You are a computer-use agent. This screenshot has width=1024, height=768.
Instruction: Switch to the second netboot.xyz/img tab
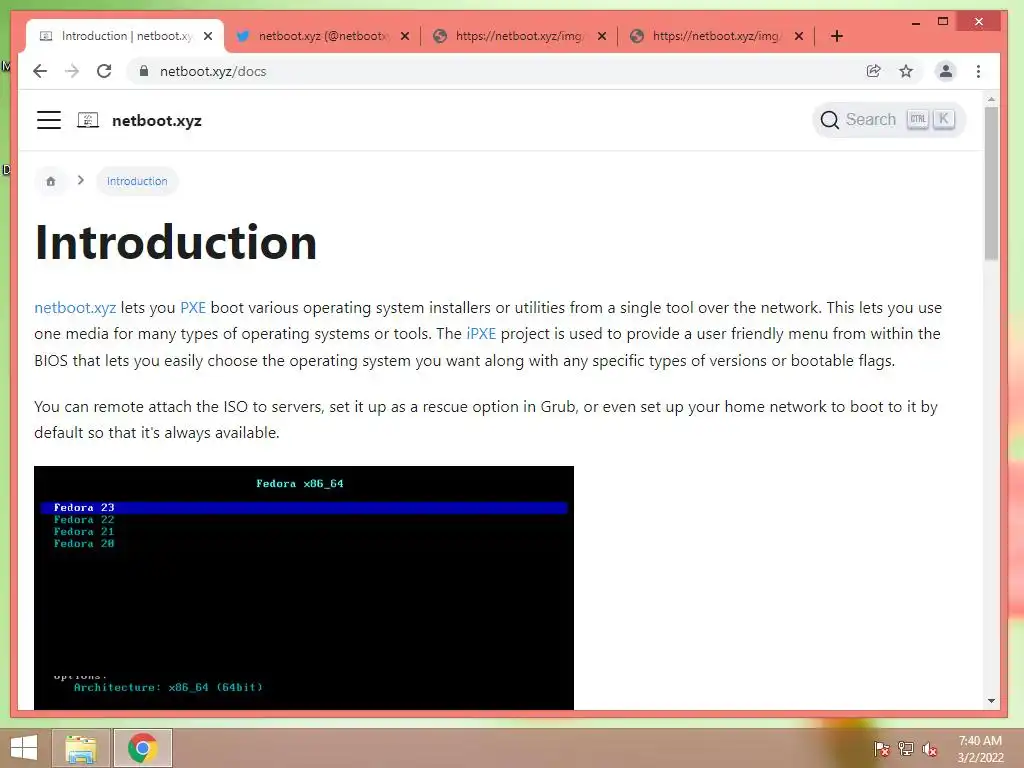point(716,36)
